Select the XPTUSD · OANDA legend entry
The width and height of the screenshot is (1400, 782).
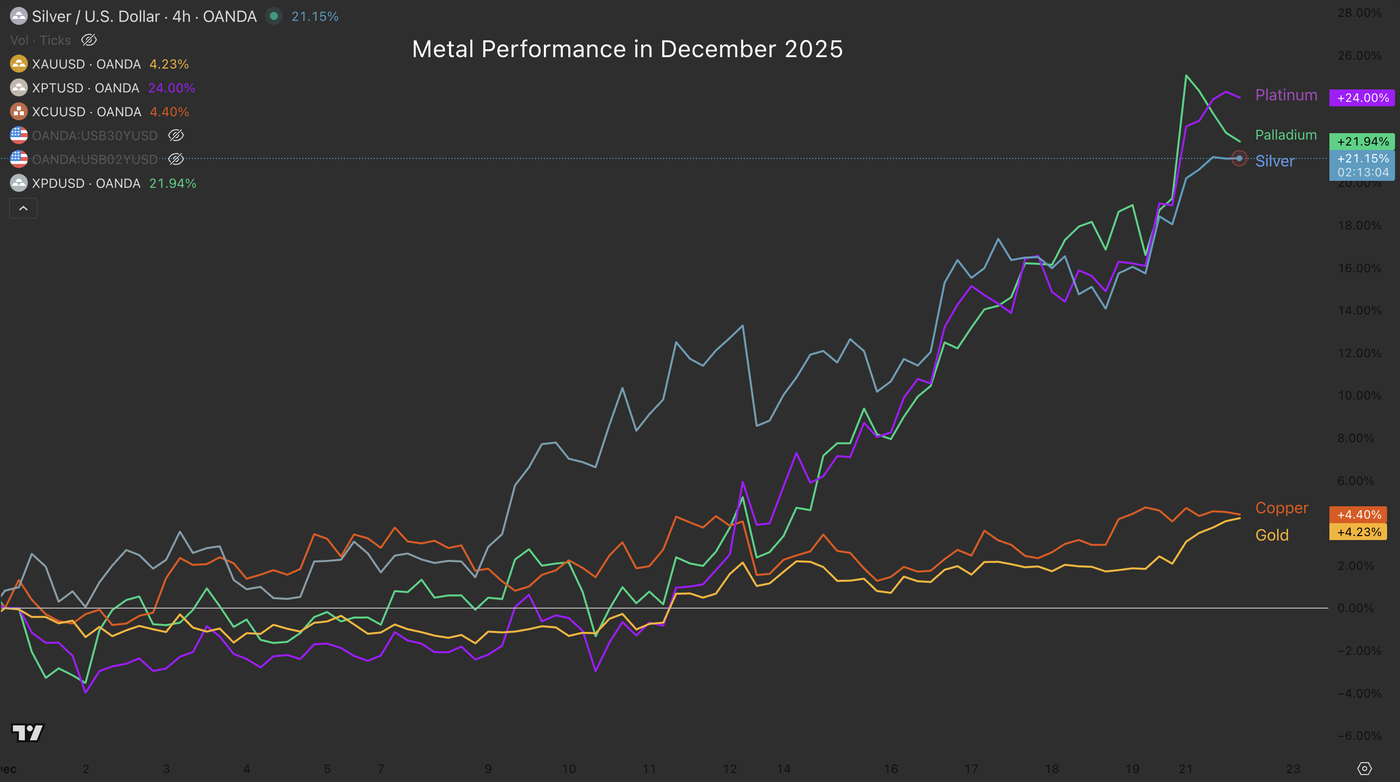[x=85, y=88]
